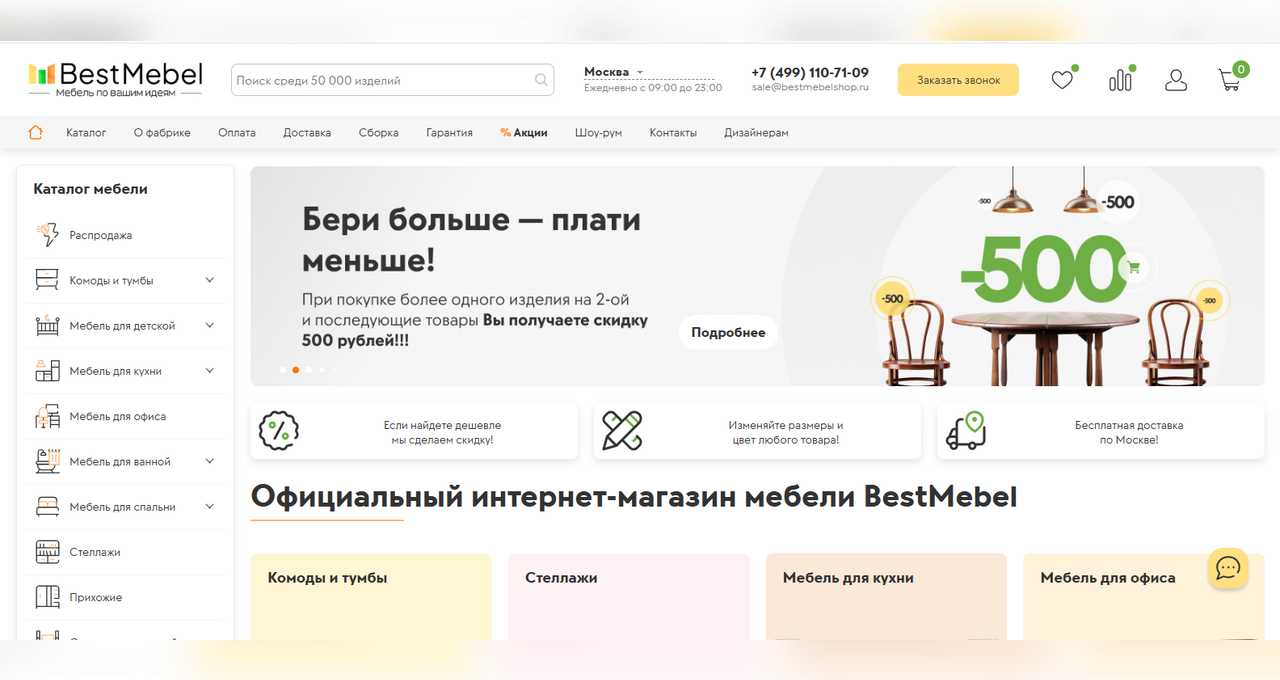Select the fourth banner slide dot

tap(321, 370)
